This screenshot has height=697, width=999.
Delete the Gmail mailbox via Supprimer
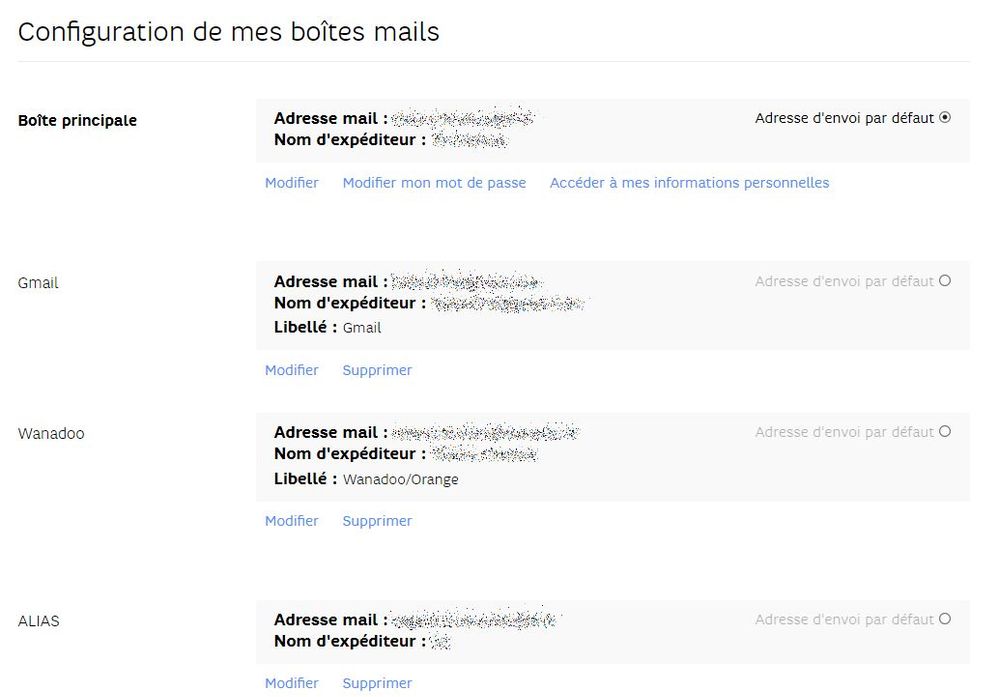(377, 370)
